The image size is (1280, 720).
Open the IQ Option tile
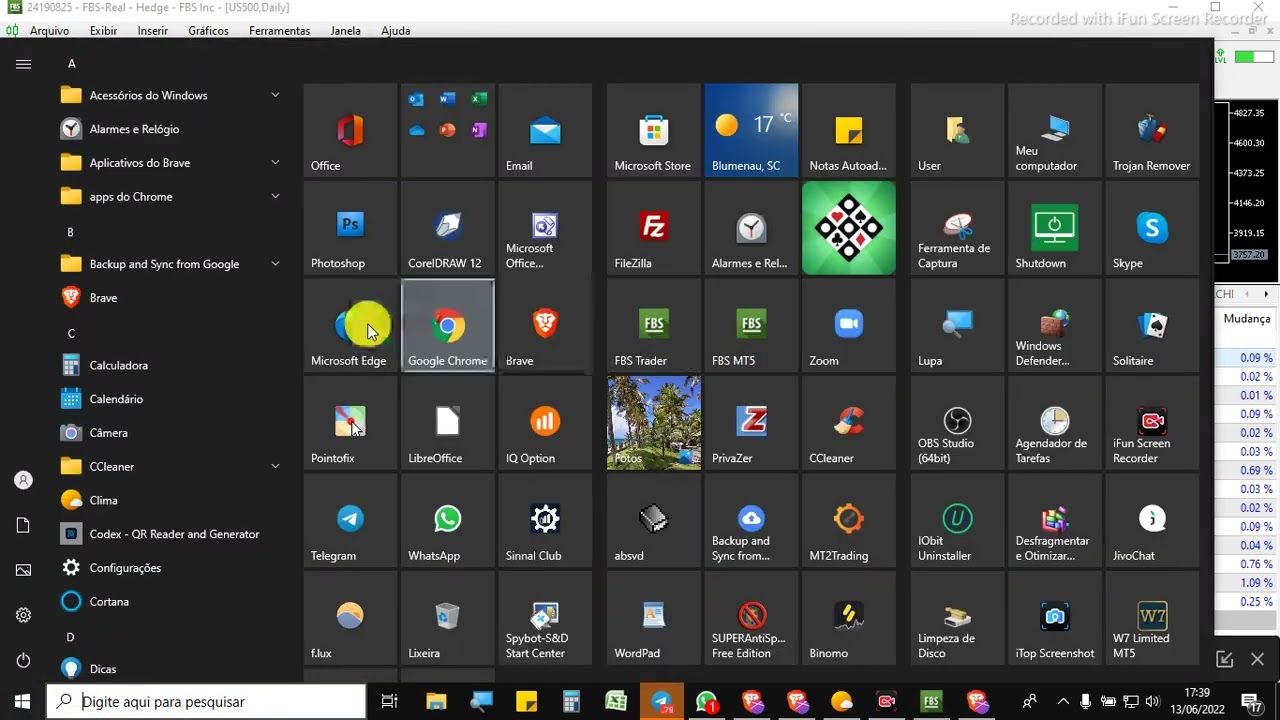tap(545, 423)
